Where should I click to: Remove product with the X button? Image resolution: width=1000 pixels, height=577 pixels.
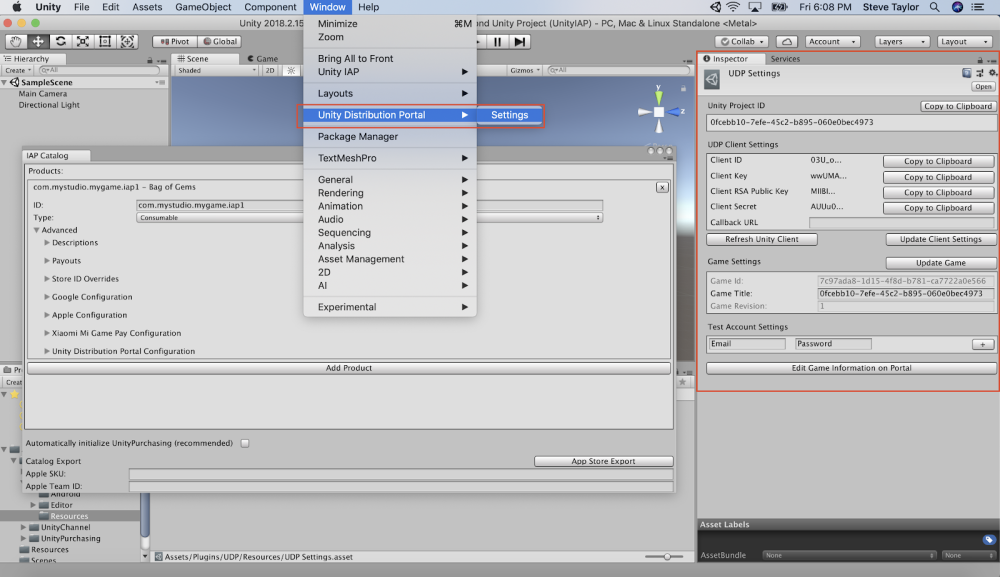(662, 187)
